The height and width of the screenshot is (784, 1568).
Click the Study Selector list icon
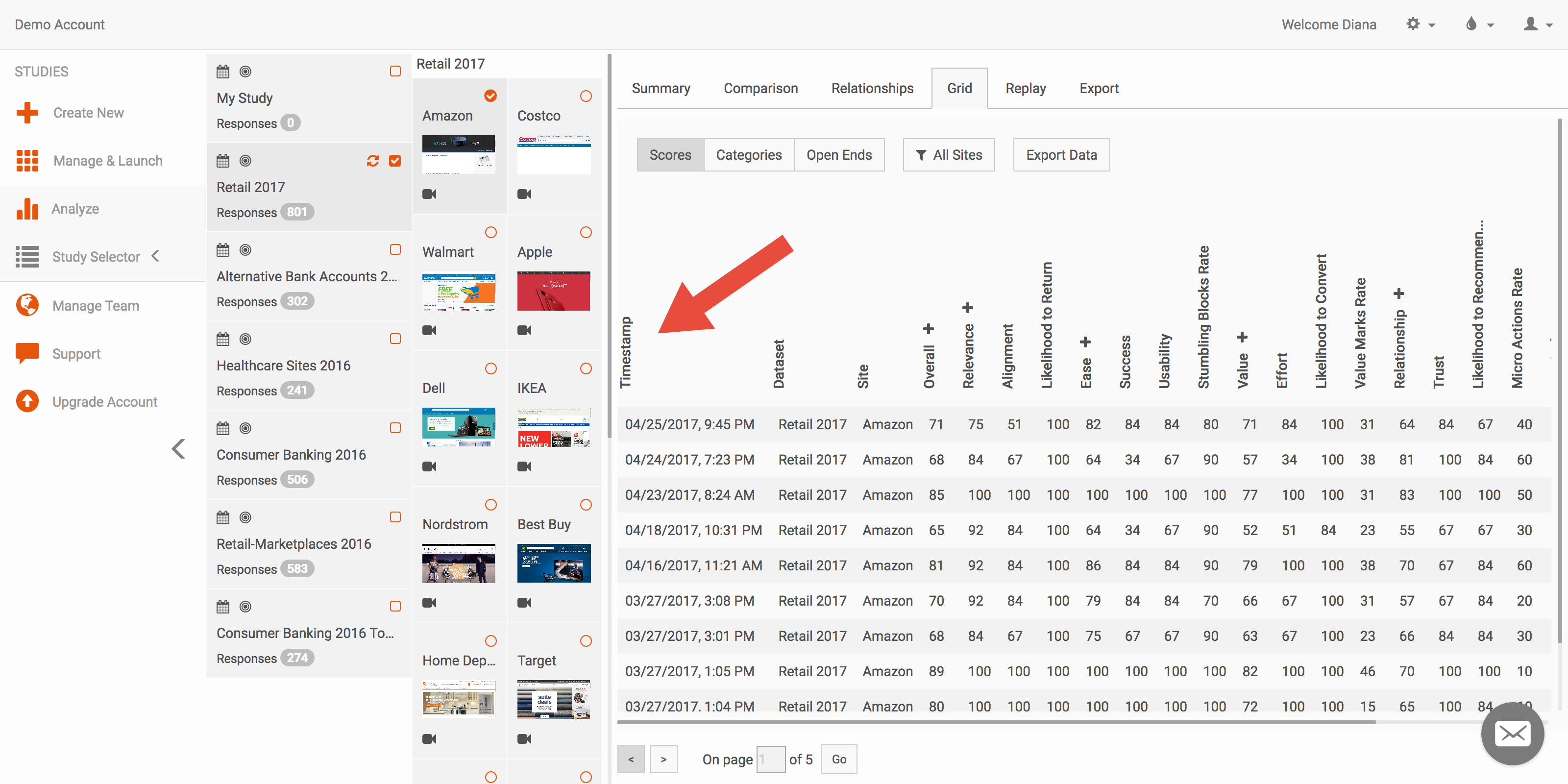tap(27, 257)
